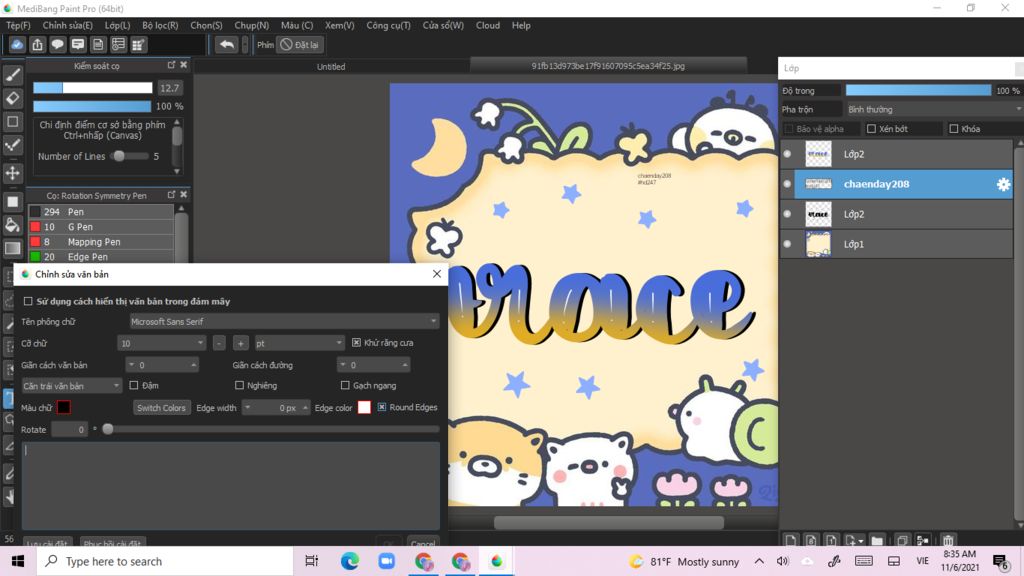Open new layer type dropdown arrow
Image resolution: width=1024 pixels, height=576 pixels.
pos(861,541)
